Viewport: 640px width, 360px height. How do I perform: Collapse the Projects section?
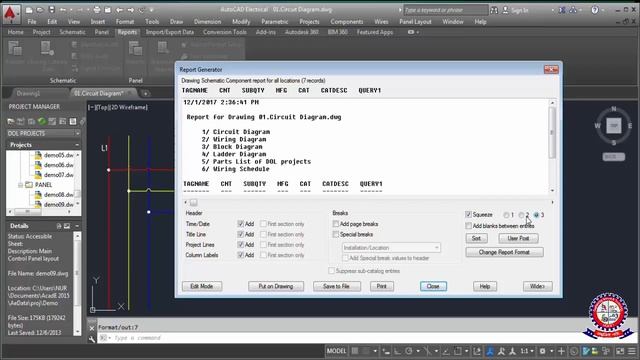point(77,145)
